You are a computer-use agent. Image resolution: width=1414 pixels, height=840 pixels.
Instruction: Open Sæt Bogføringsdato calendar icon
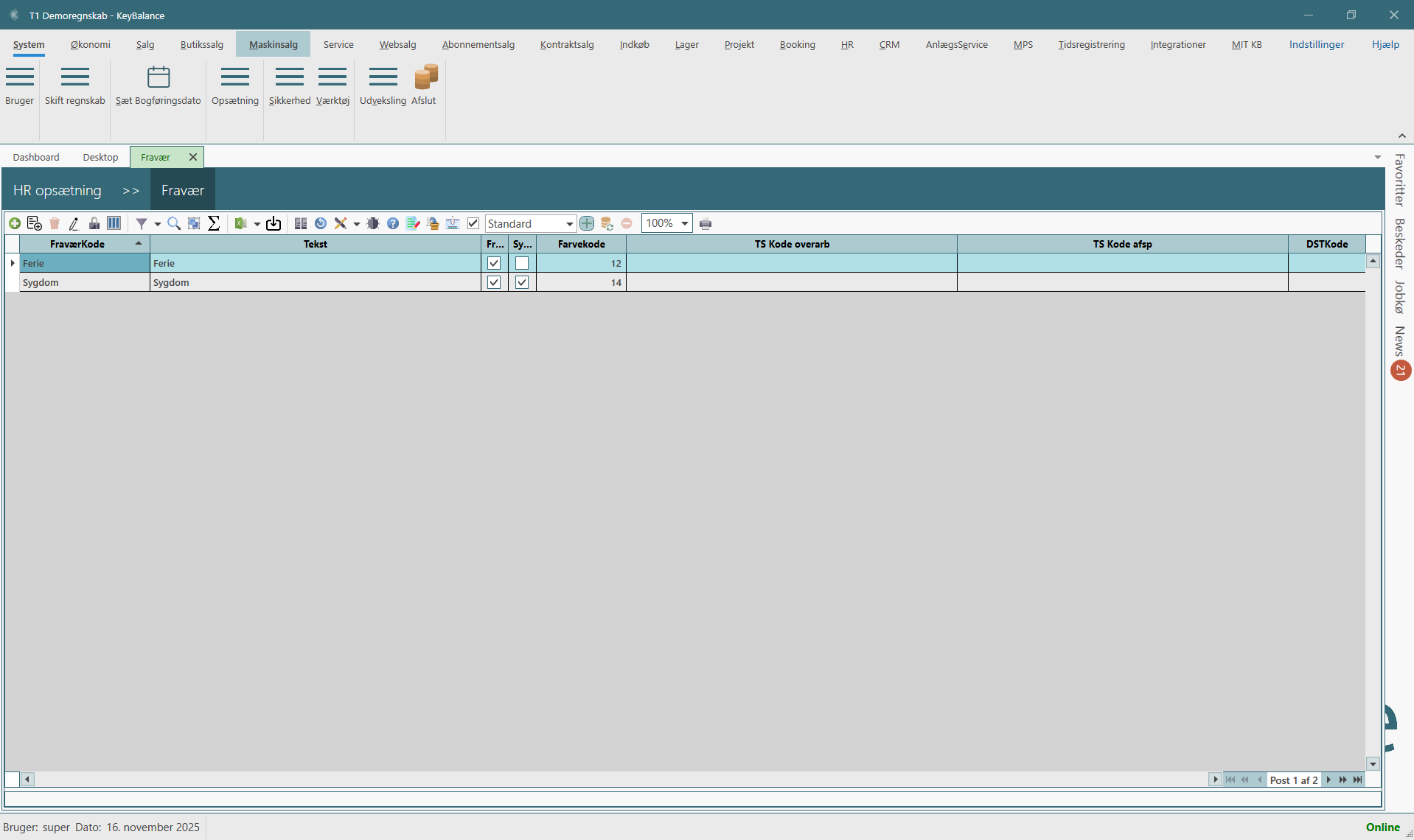click(x=159, y=77)
